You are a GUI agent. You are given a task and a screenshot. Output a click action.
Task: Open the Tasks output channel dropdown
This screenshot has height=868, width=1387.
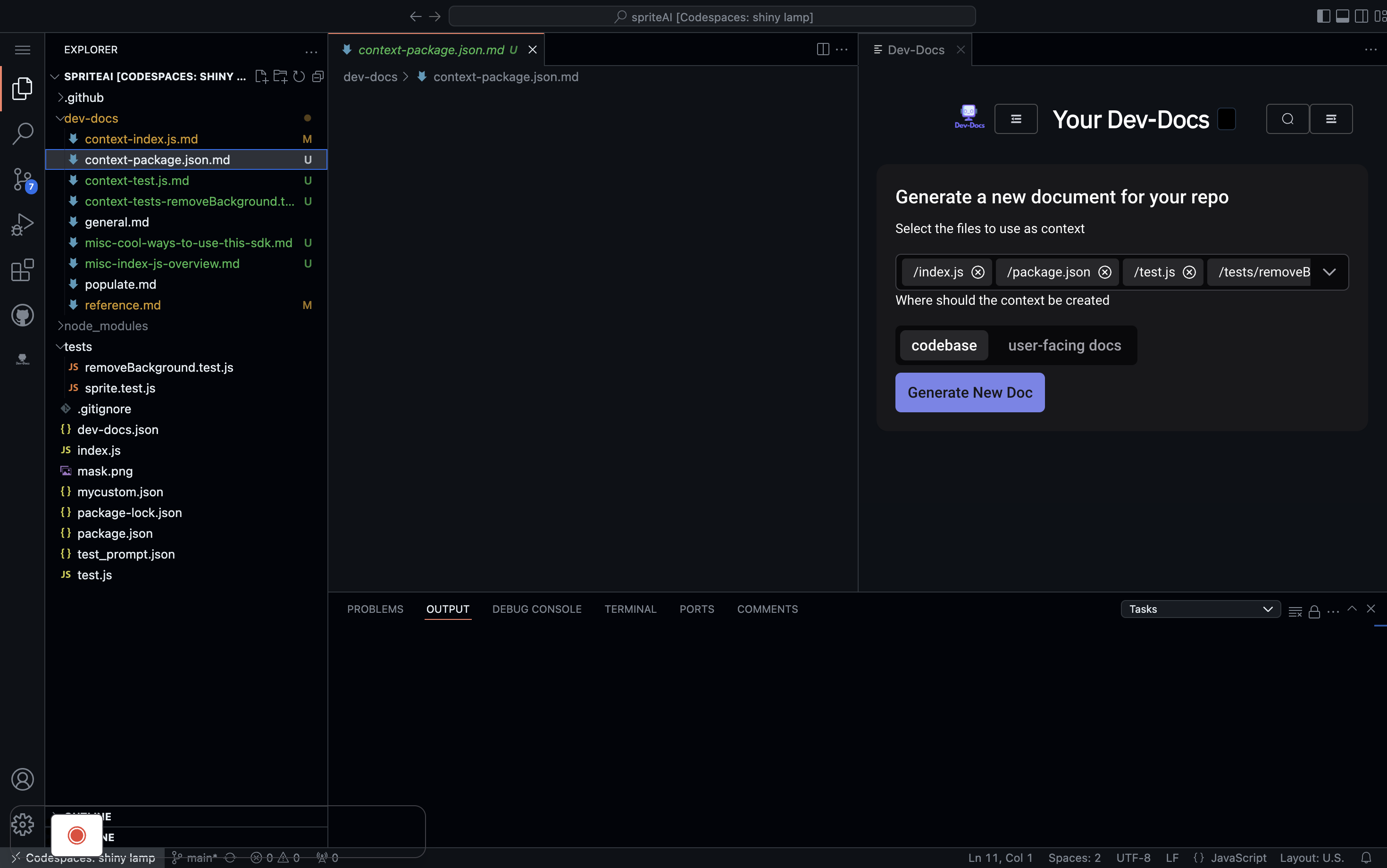point(1200,609)
